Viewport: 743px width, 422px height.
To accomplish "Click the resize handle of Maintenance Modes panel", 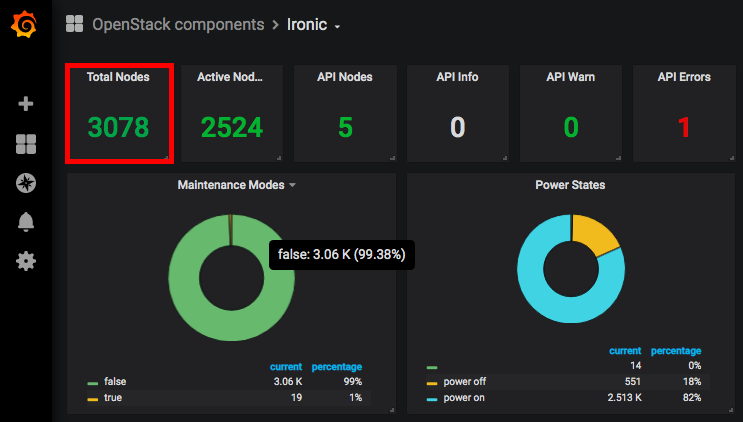I will 392,410.
